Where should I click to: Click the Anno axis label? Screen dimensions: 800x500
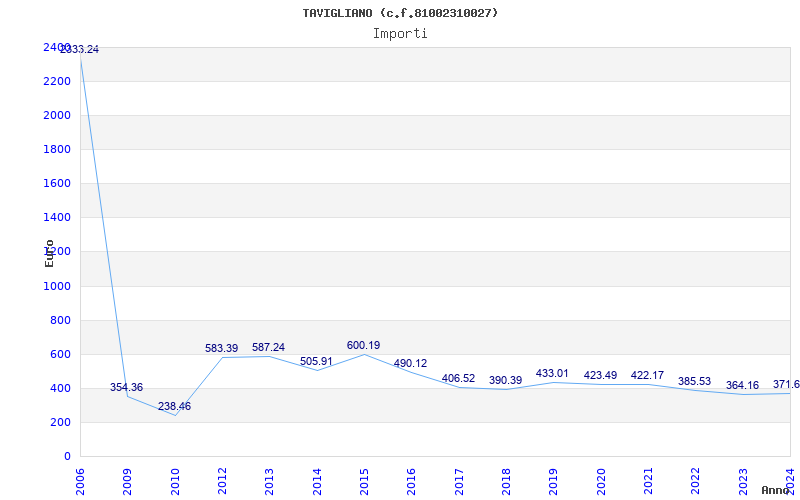(x=776, y=490)
